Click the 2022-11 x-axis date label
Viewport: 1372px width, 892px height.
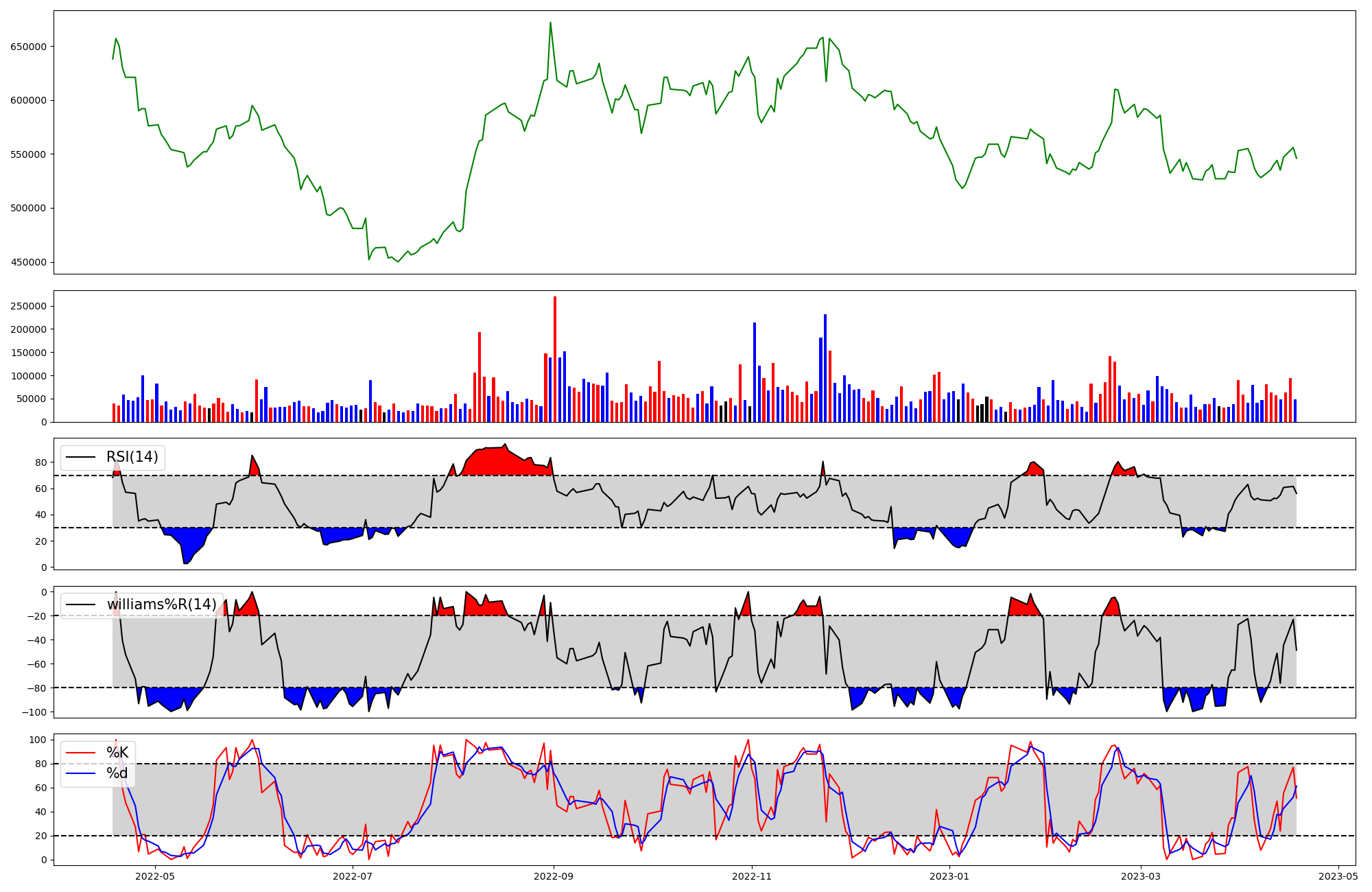(752, 876)
